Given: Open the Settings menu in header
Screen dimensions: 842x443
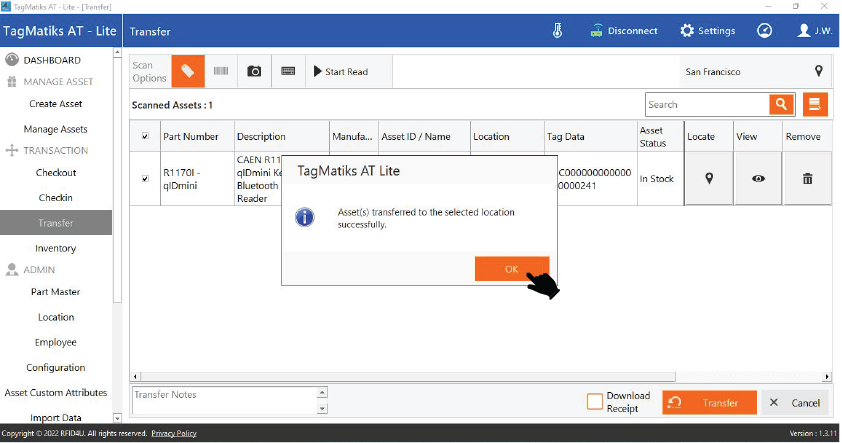Looking at the screenshot, I should pos(707,31).
